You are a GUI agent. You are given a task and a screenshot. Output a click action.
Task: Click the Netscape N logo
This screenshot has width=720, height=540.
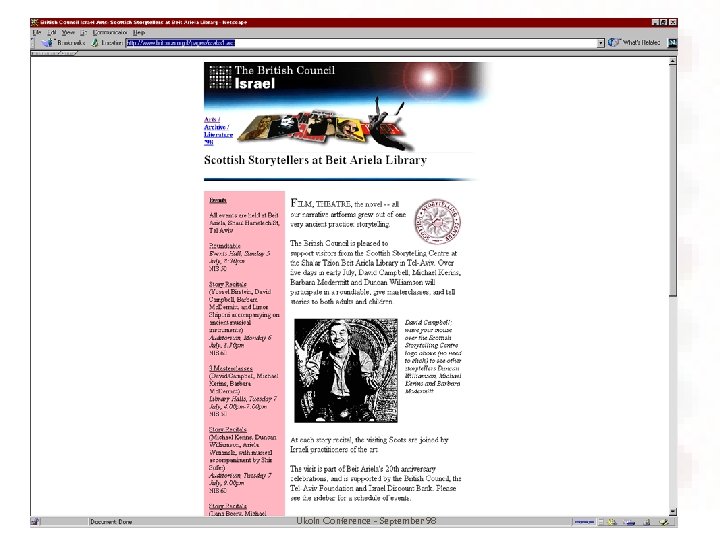pyautogui.click(x=672, y=43)
